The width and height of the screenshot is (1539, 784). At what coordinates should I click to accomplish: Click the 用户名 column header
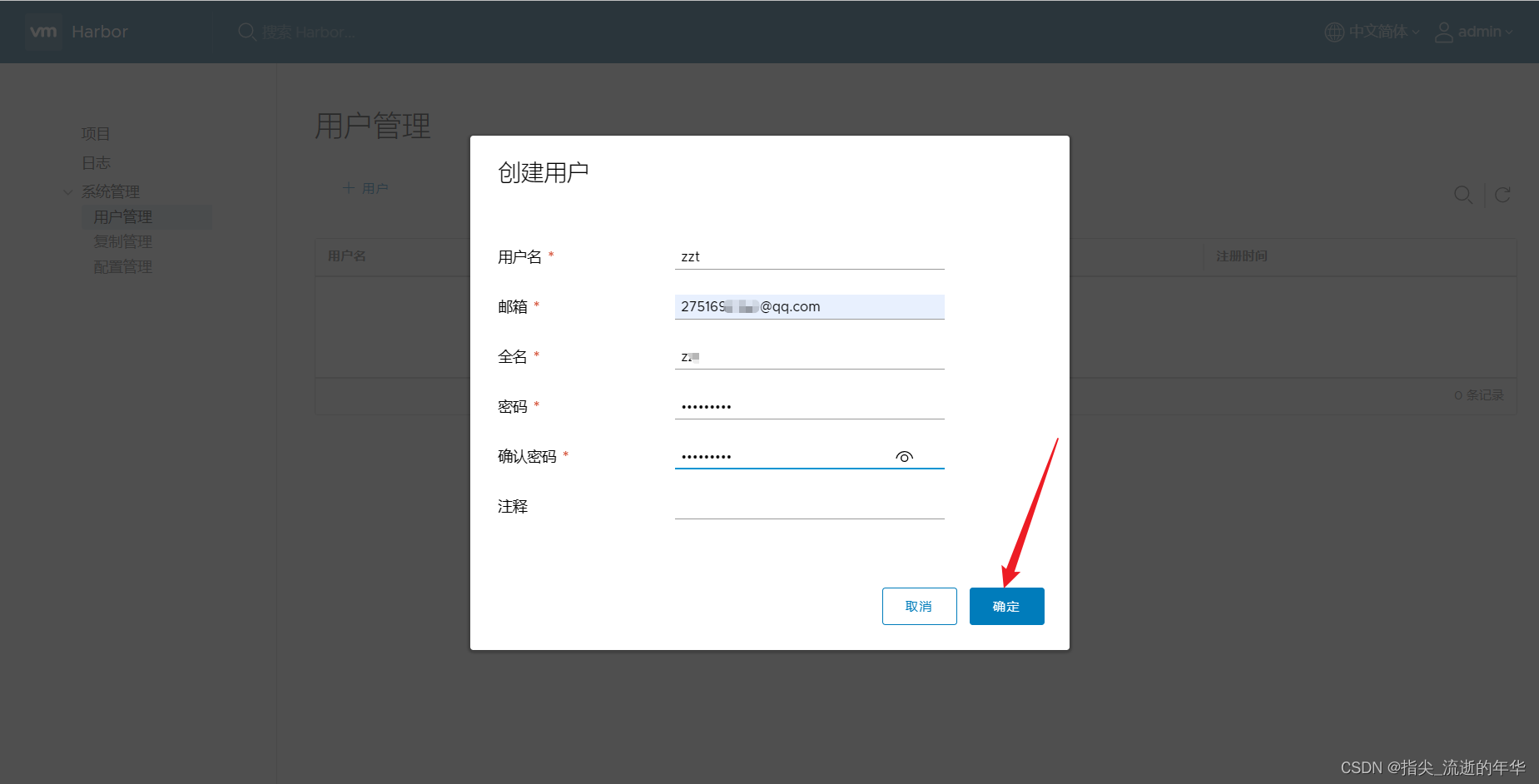click(x=347, y=256)
